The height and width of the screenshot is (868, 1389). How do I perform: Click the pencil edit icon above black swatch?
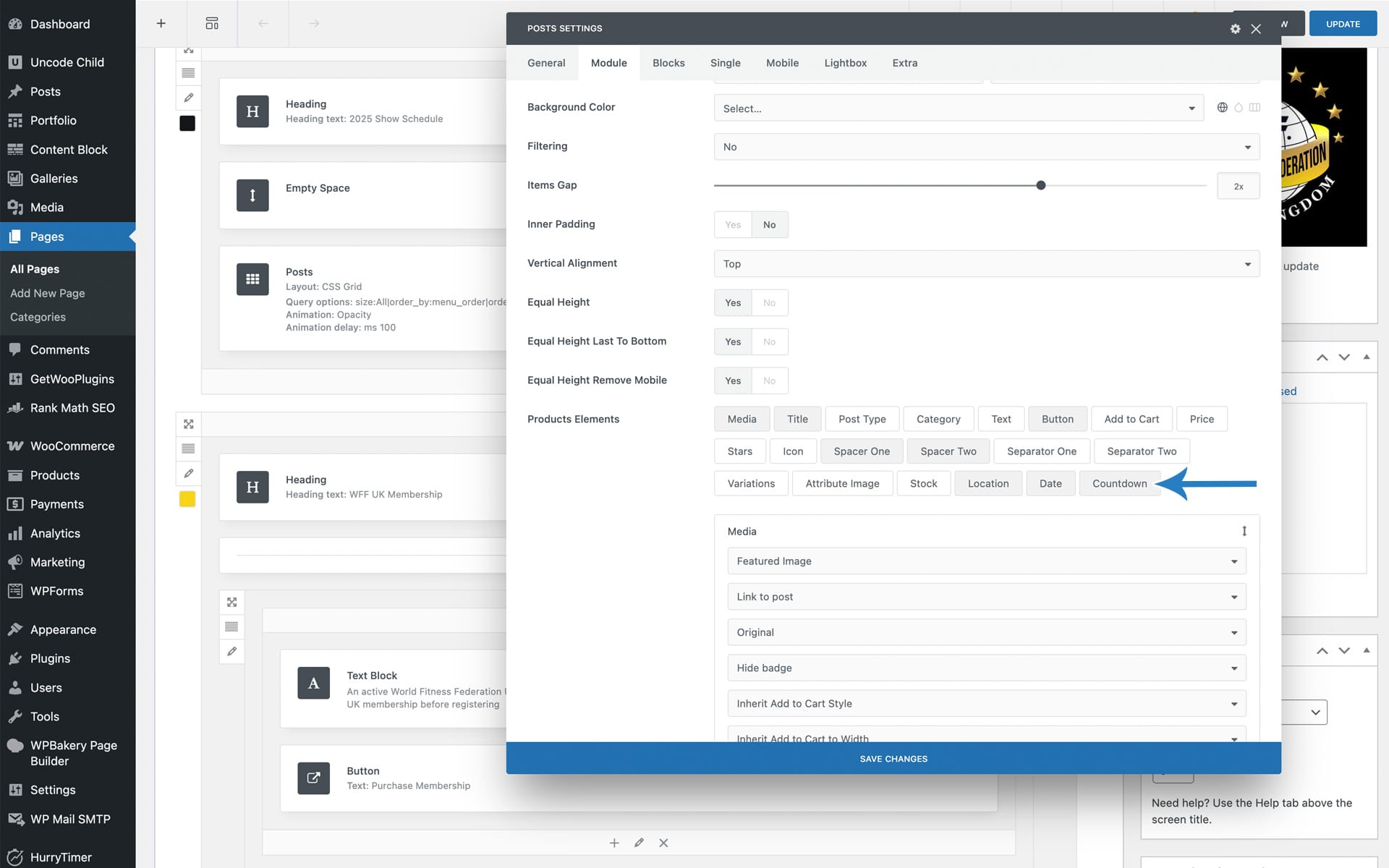(x=188, y=98)
